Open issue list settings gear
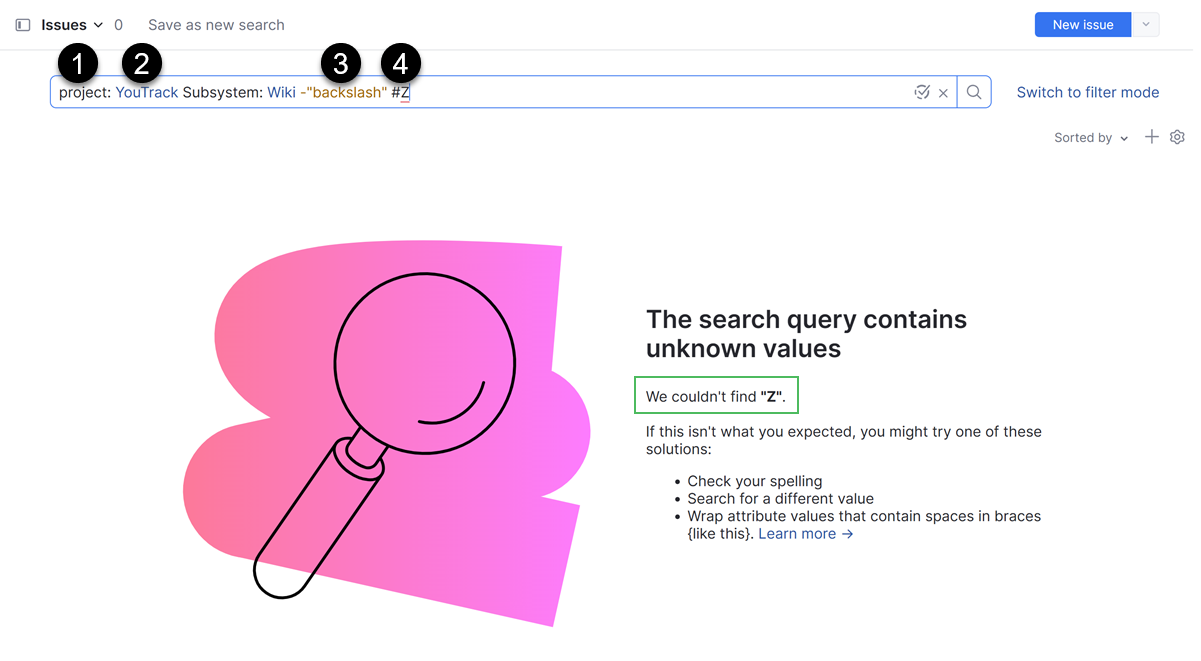The width and height of the screenshot is (1201, 661). click(1177, 137)
